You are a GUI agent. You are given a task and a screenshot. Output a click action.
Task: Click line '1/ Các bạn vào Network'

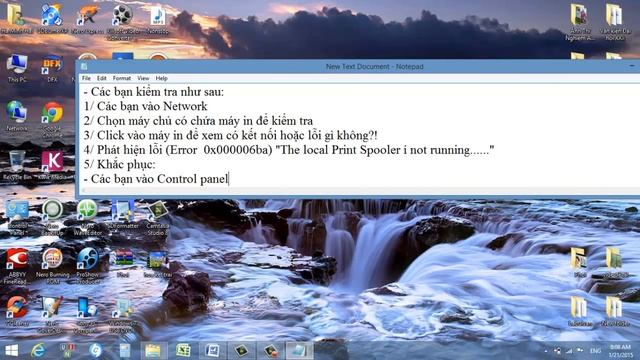145,106
